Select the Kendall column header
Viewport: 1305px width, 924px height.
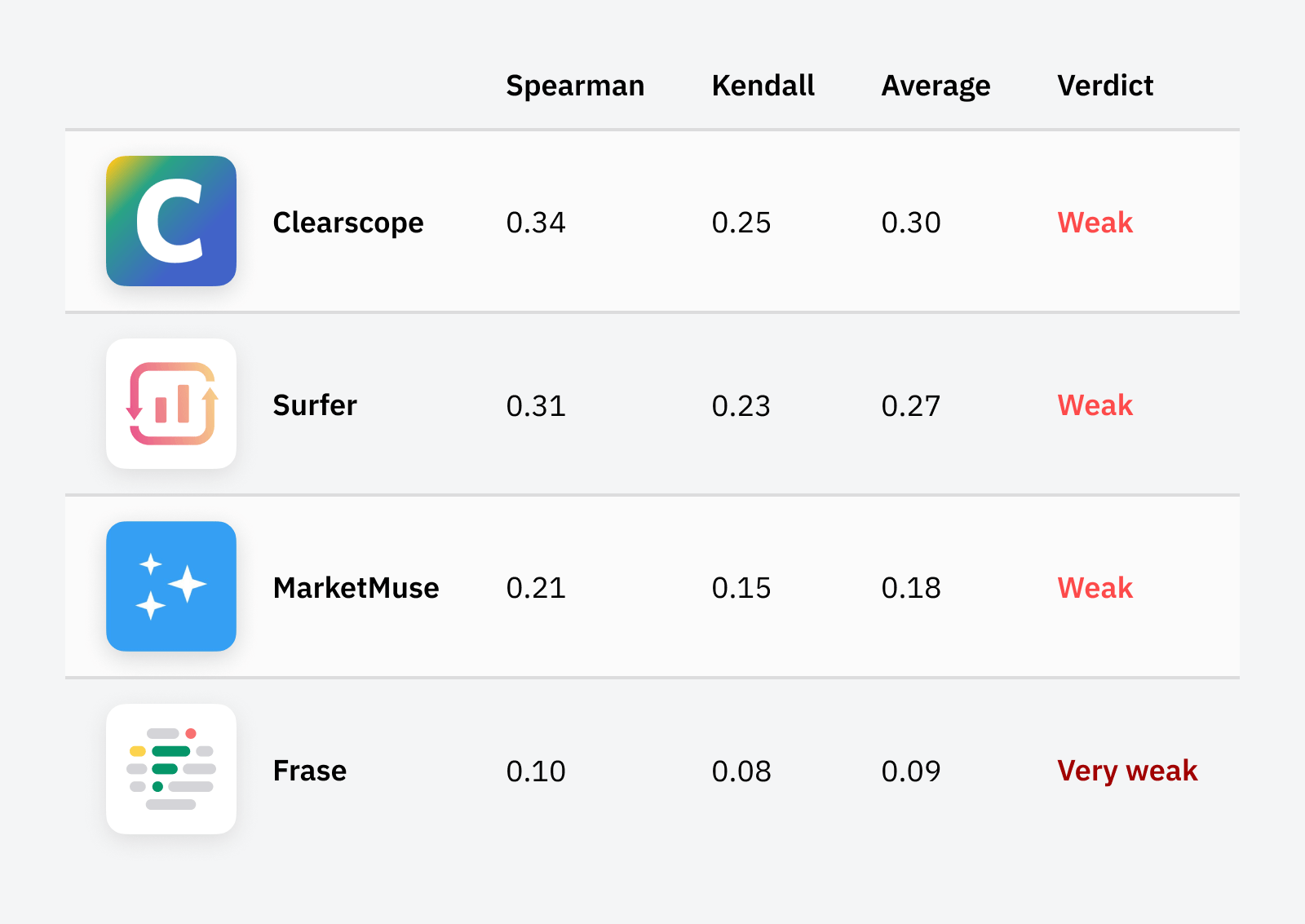[x=763, y=86]
